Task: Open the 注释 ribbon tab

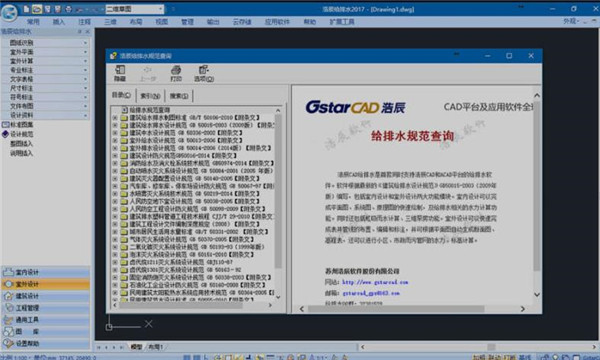Action: (x=84, y=22)
